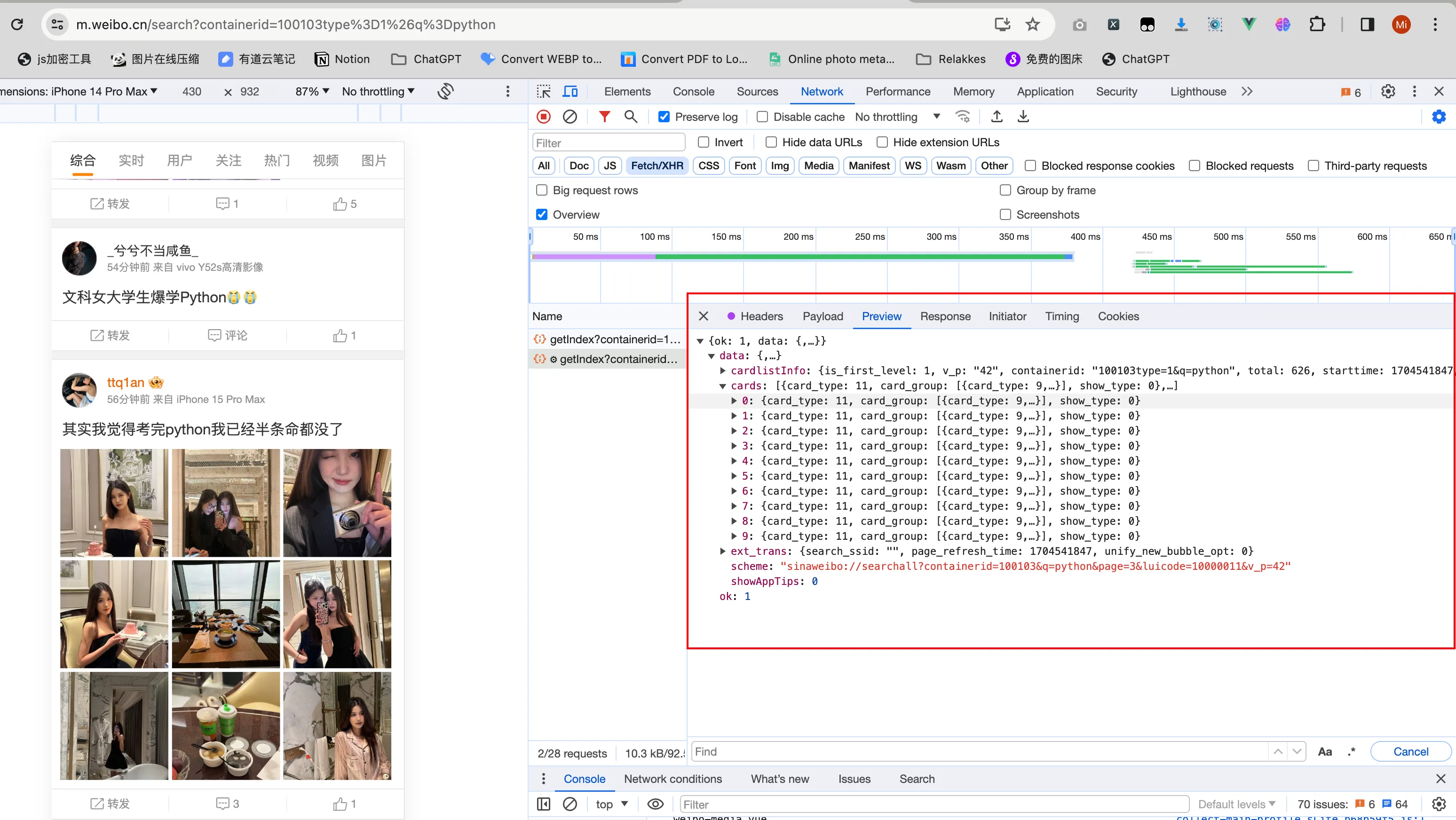Click the export HAR download icon
The image size is (1456, 820).
point(1023,117)
